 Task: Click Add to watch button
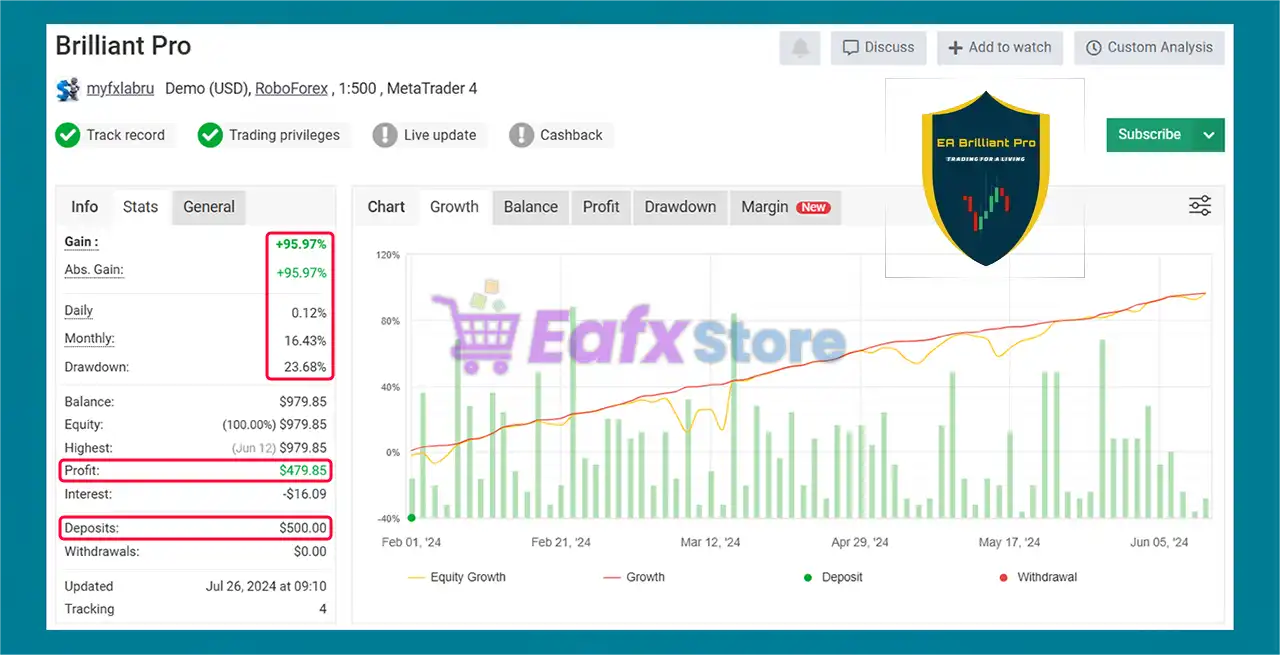point(1000,47)
